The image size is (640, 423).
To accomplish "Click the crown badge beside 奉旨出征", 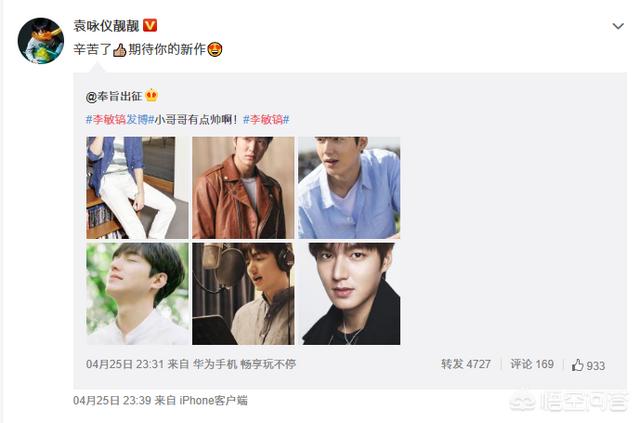I will (x=151, y=96).
